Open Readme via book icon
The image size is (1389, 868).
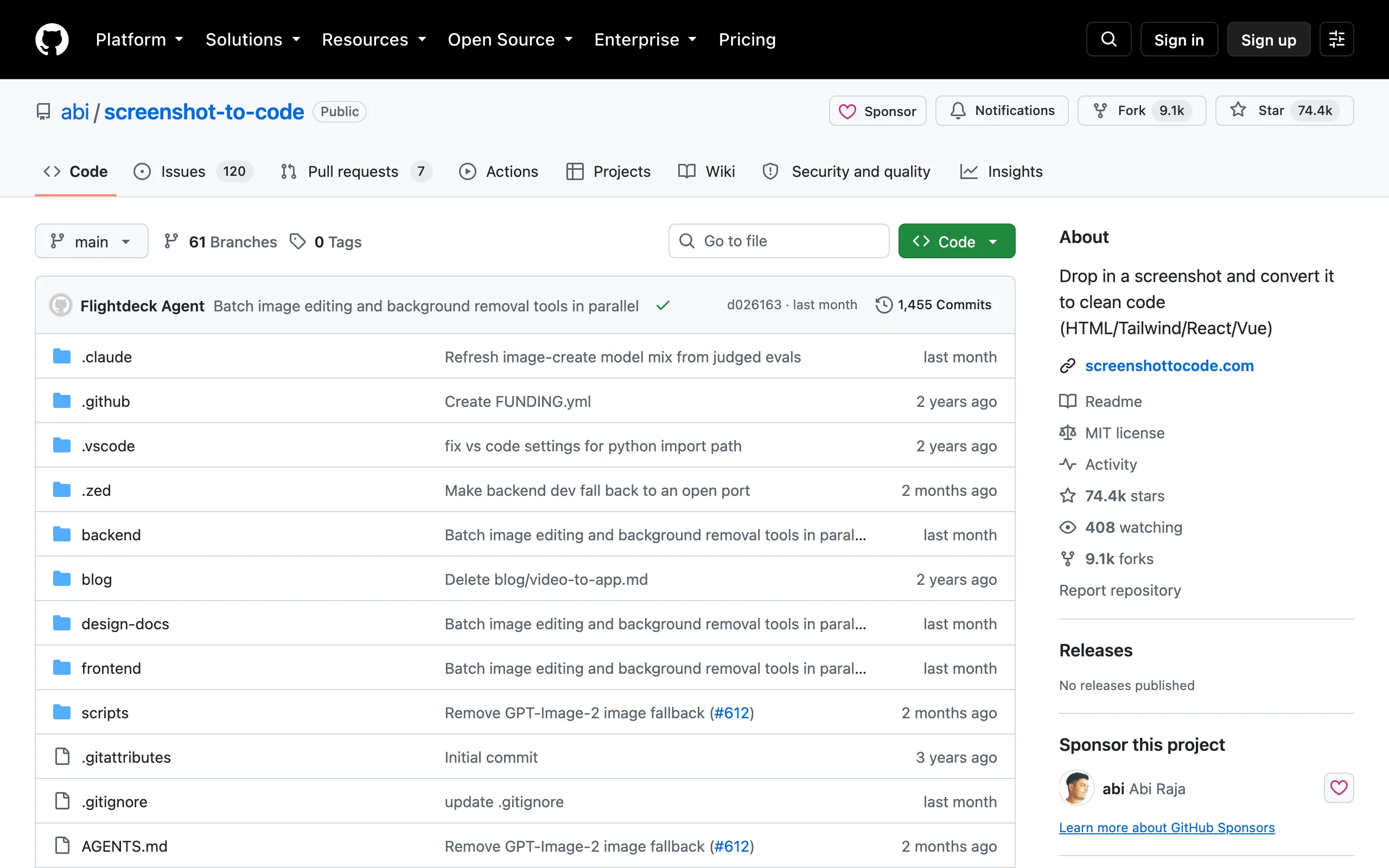[x=1068, y=401]
